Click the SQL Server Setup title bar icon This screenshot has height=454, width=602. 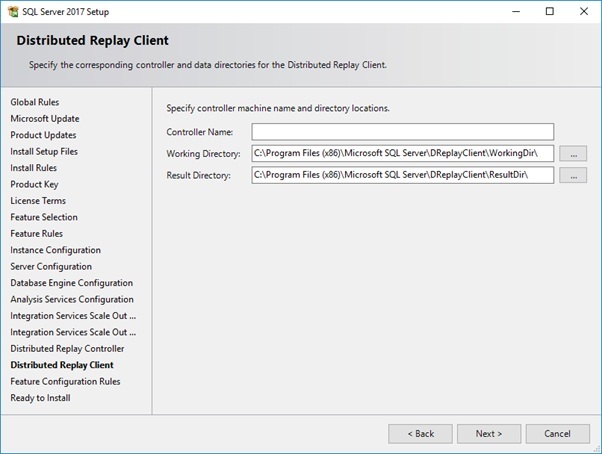(13, 12)
